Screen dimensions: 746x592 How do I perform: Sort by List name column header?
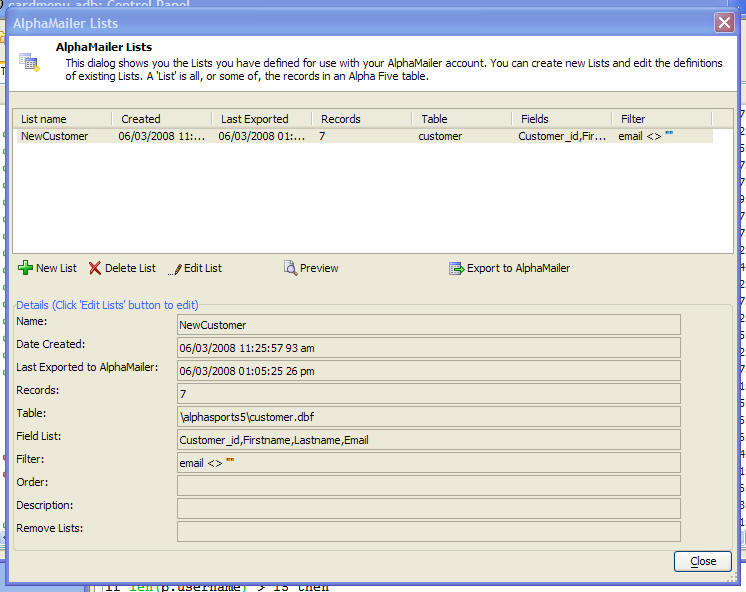coord(63,118)
